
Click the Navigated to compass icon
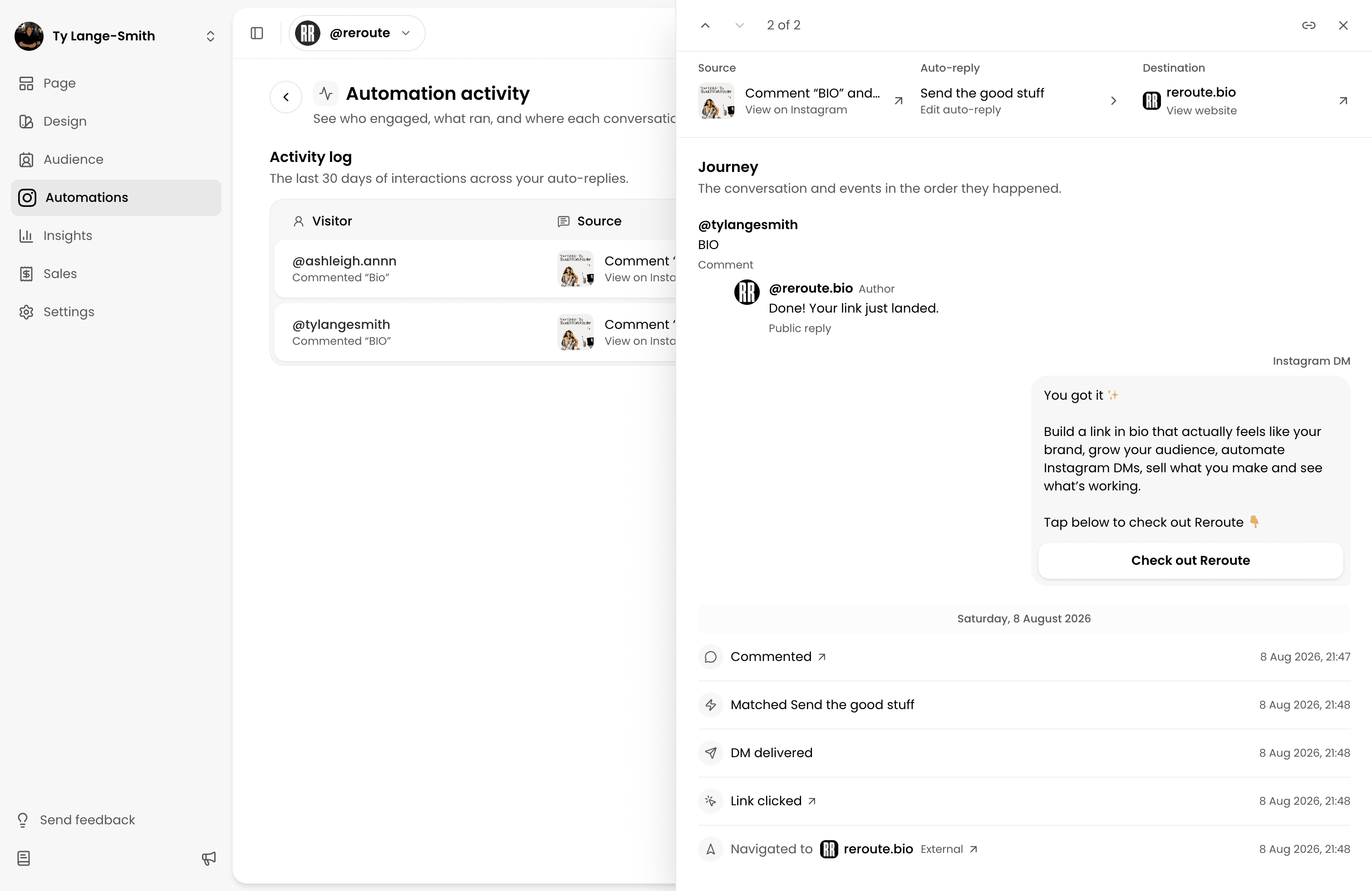(710, 849)
